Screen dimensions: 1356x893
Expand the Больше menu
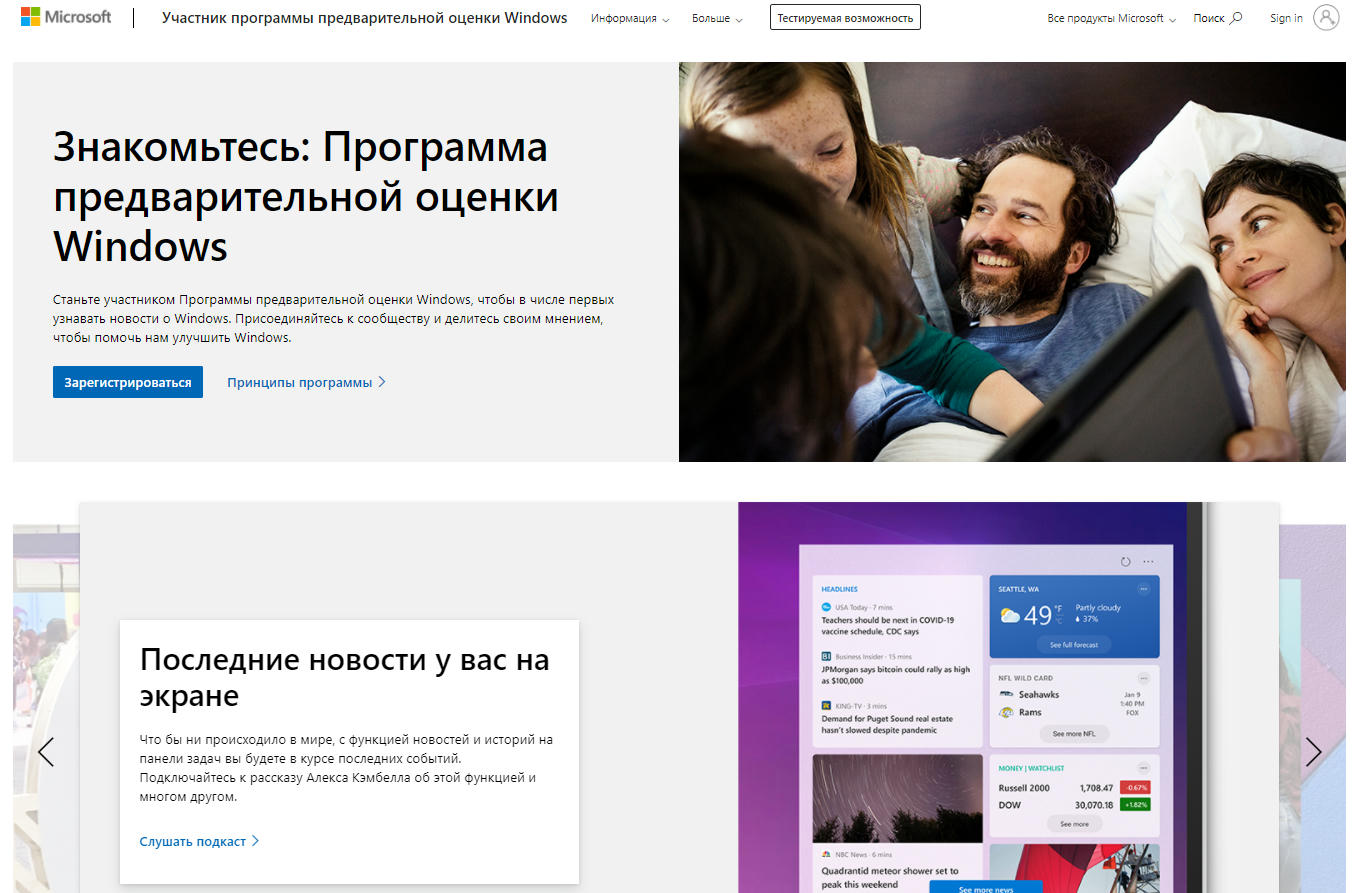717,18
